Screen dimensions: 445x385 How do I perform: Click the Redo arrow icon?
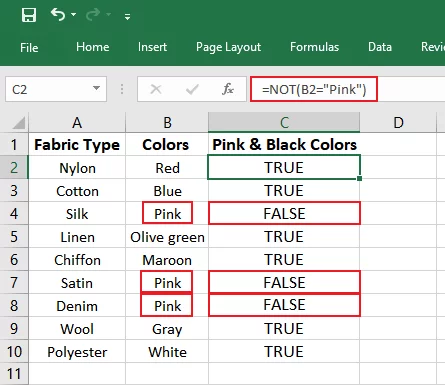pyautogui.click(x=93, y=14)
